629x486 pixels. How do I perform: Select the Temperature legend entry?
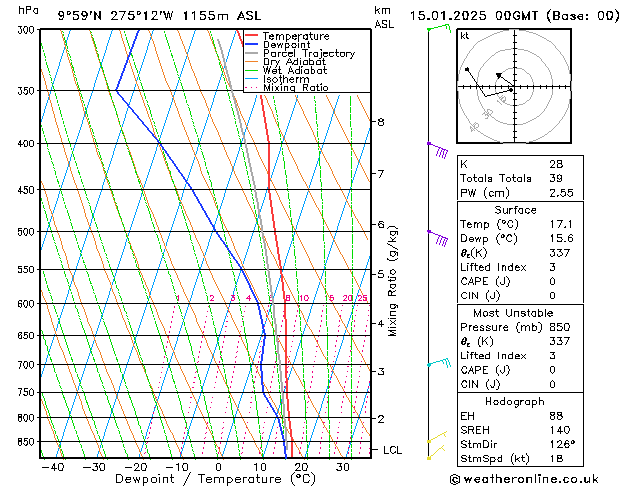coord(296,36)
